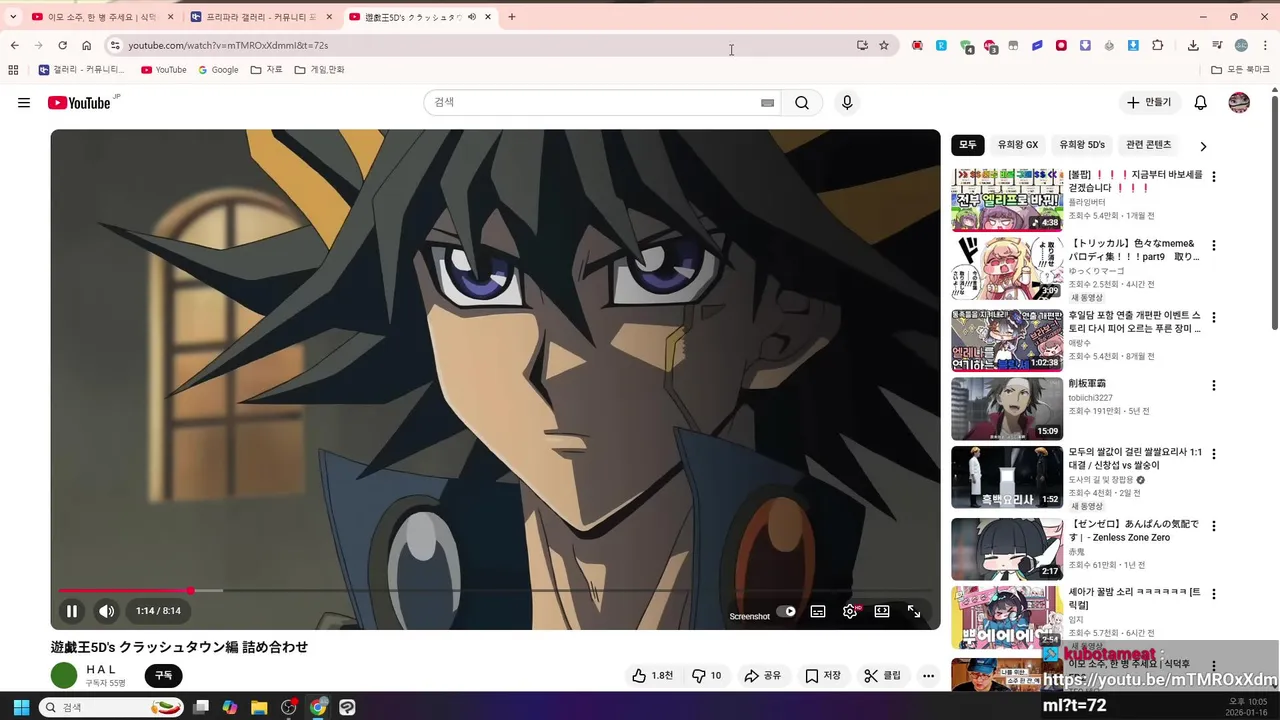The height and width of the screenshot is (720, 1280).
Task: Switch to the 이모 소주 한 병 주세요 tab
Action: [103, 17]
